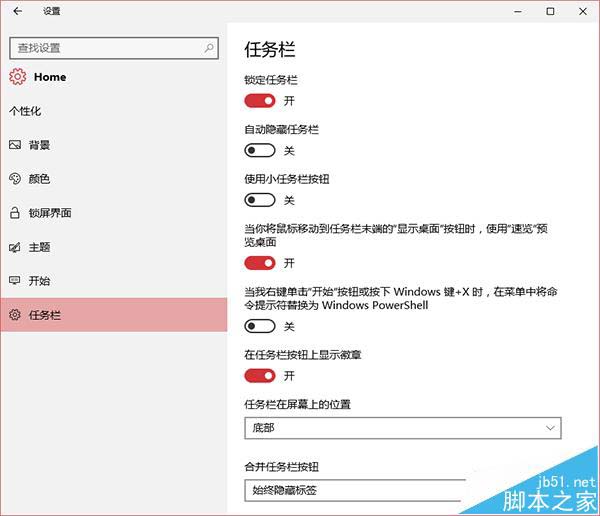
Task: Click the search magnifier icon
Action: tap(210, 47)
